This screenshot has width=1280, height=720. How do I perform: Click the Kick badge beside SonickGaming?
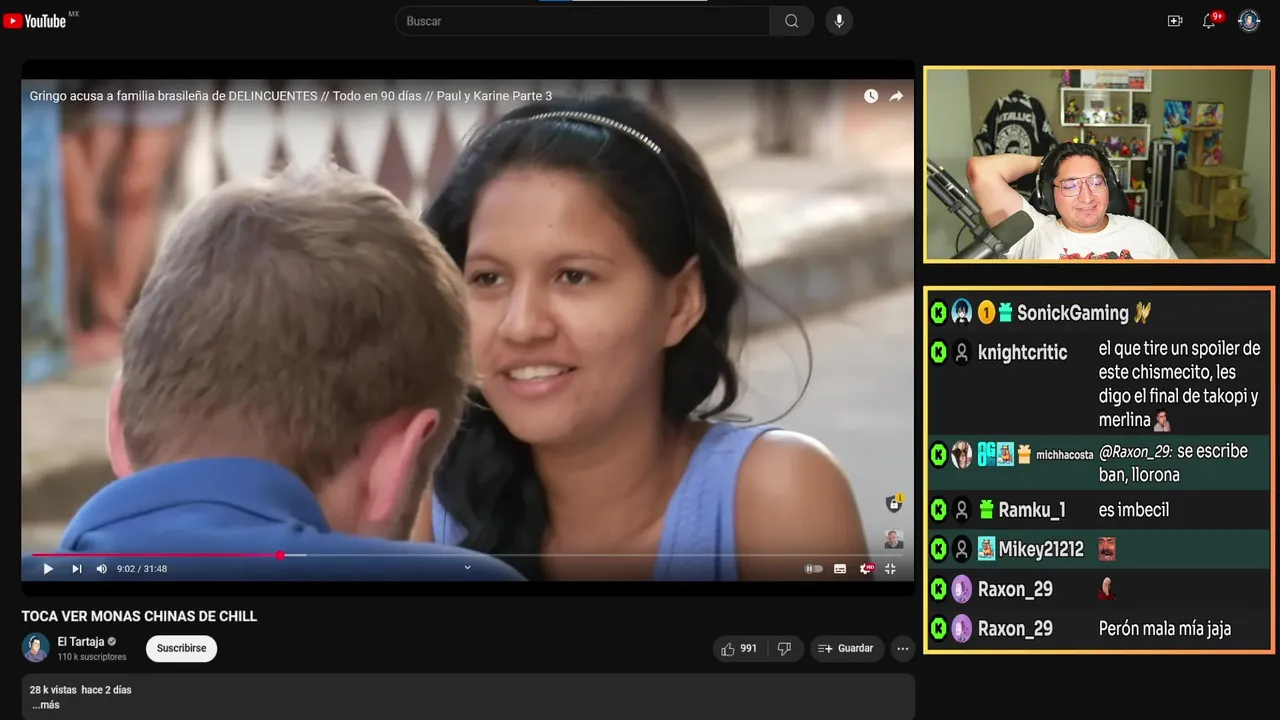(x=939, y=313)
